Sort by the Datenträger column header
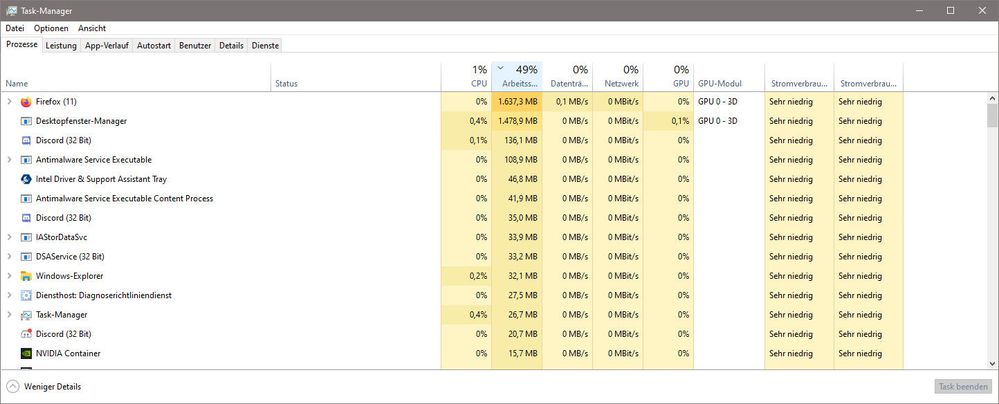This screenshot has width=999, height=404. point(567,77)
